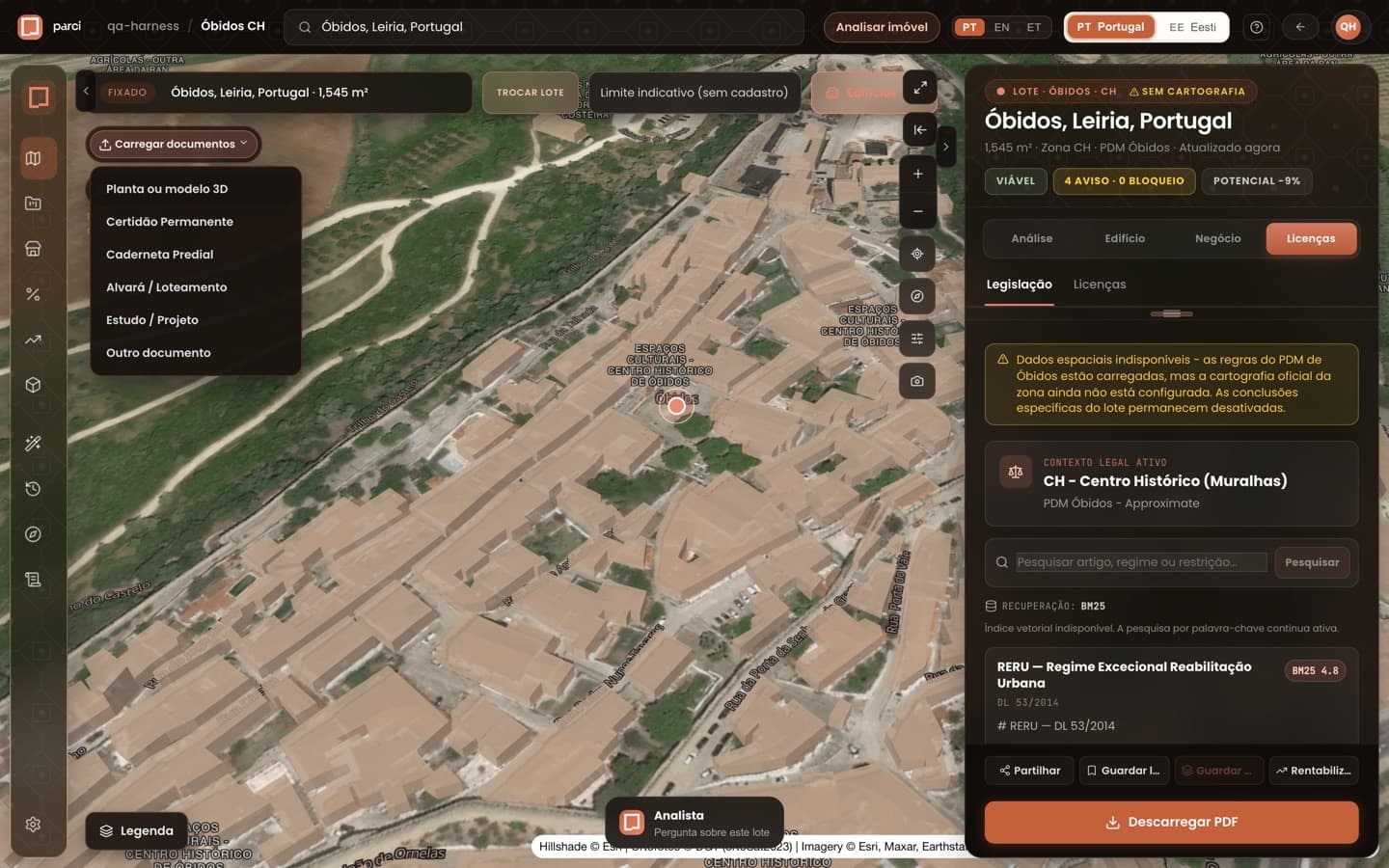The height and width of the screenshot is (868, 1389).
Task: Open the folder icon in the sidebar
Action: click(x=34, y=203)
